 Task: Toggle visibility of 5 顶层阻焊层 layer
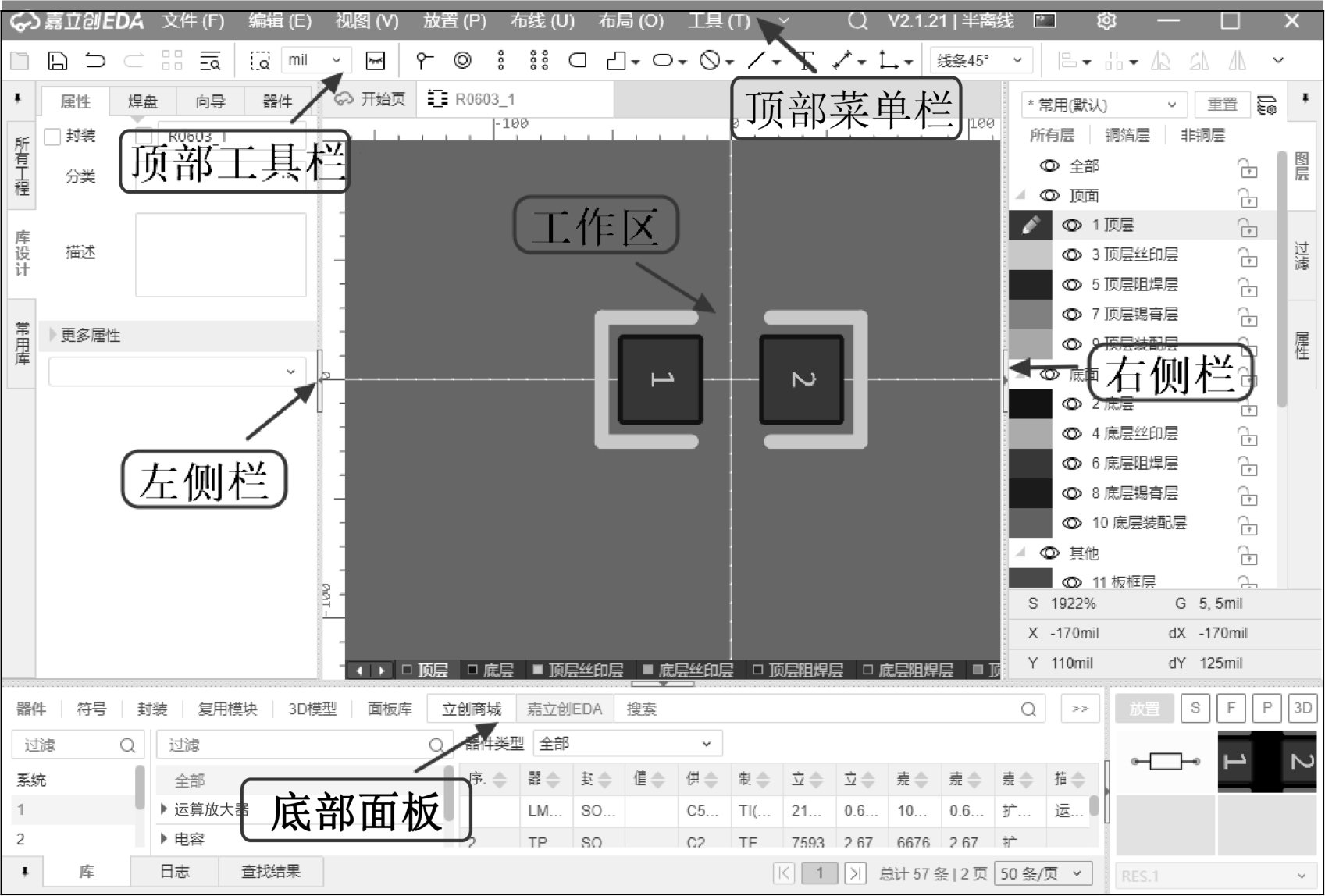pos(1072,285)
